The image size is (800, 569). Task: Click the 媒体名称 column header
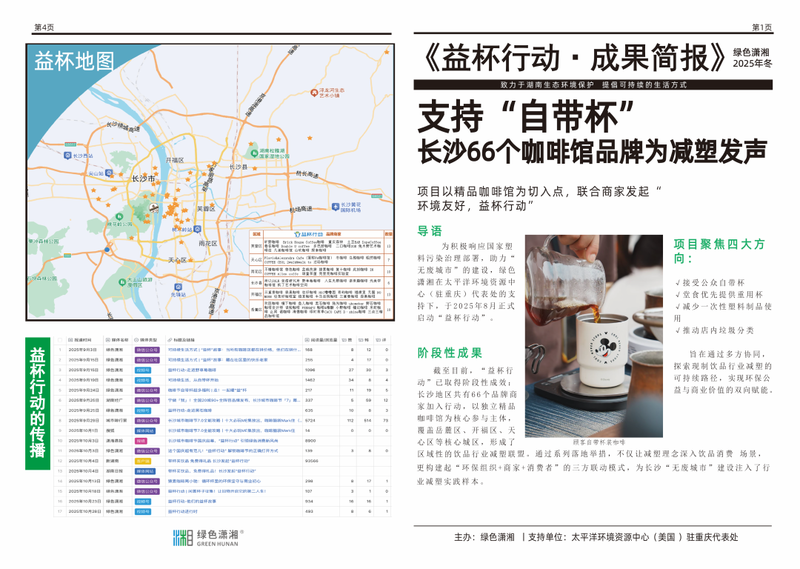[x=118, y=340]
